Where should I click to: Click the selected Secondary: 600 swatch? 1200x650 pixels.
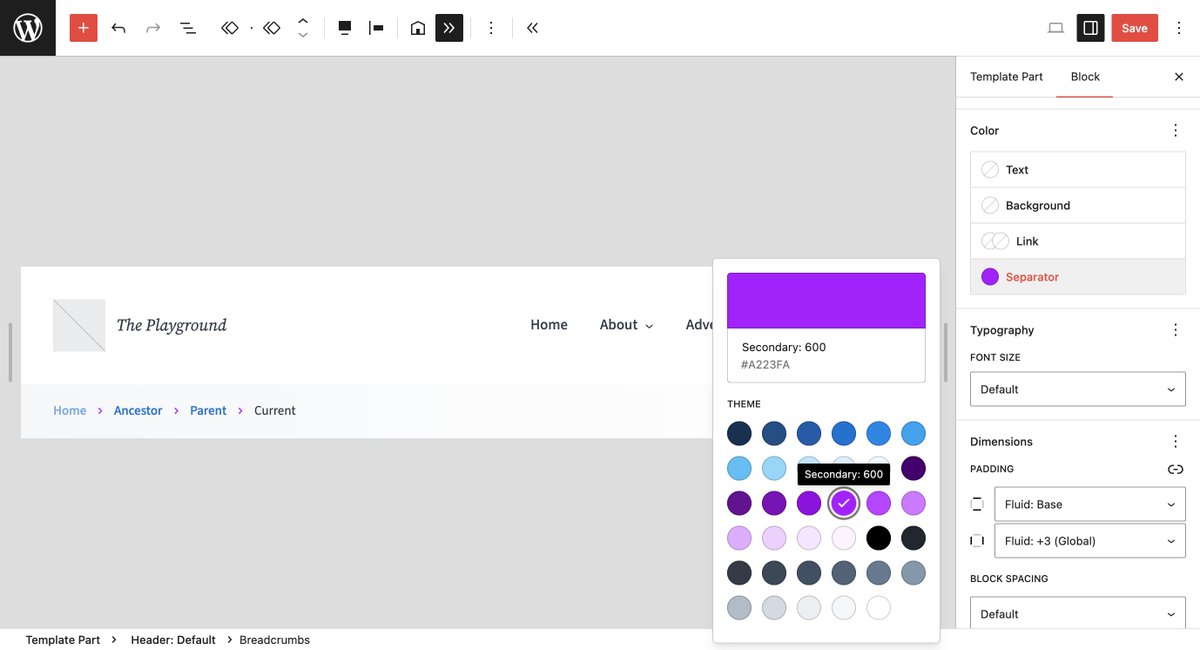843,503
